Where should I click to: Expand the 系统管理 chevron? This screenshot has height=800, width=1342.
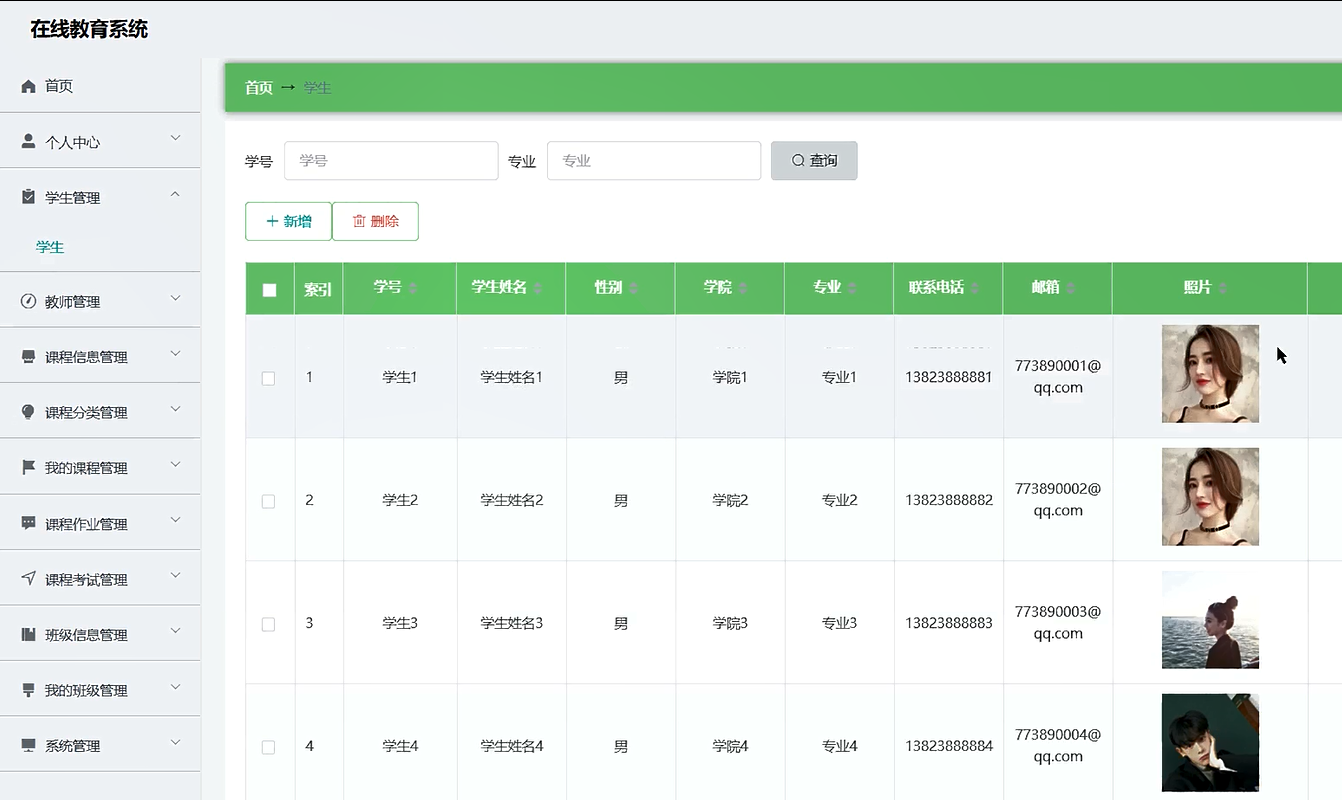pos(175,742)
